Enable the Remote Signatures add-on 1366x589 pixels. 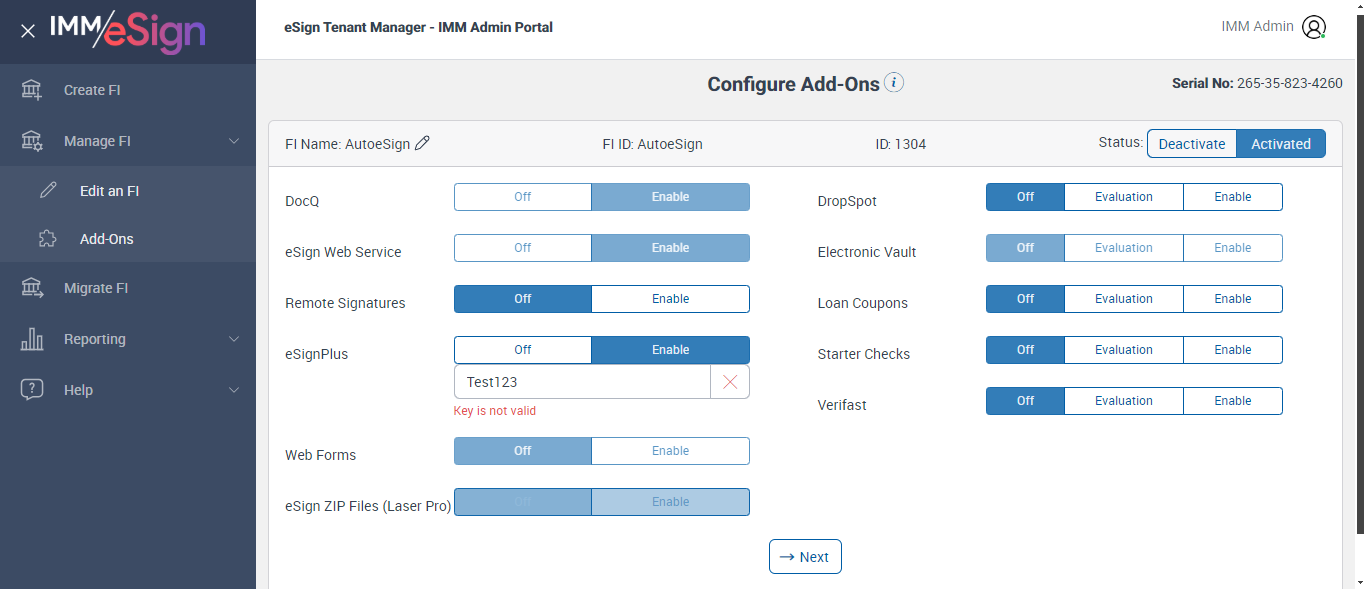coord(670,299)
